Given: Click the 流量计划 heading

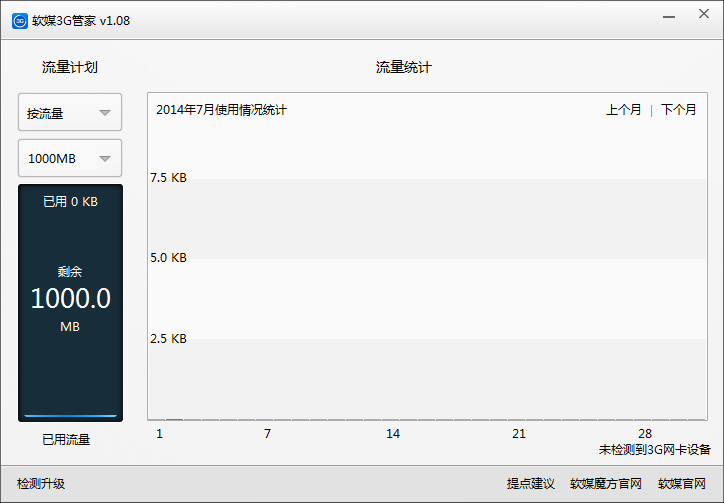Looking at the screenshot, I should [70, 67].
